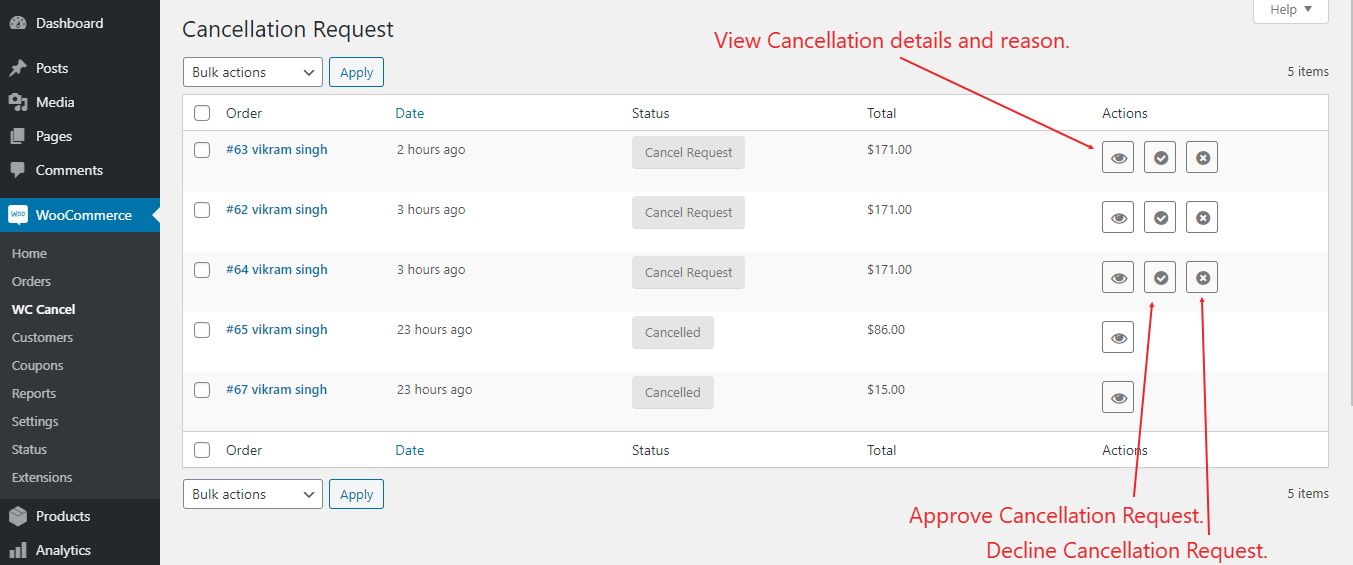The height and width of the screenshot is (565, 1353).
Task: Select the checkbox beside order #65
Action: 202,330
